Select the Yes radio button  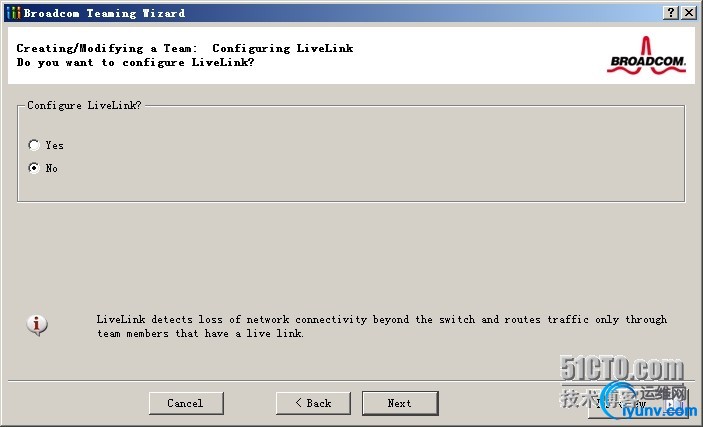coord(34,145)
